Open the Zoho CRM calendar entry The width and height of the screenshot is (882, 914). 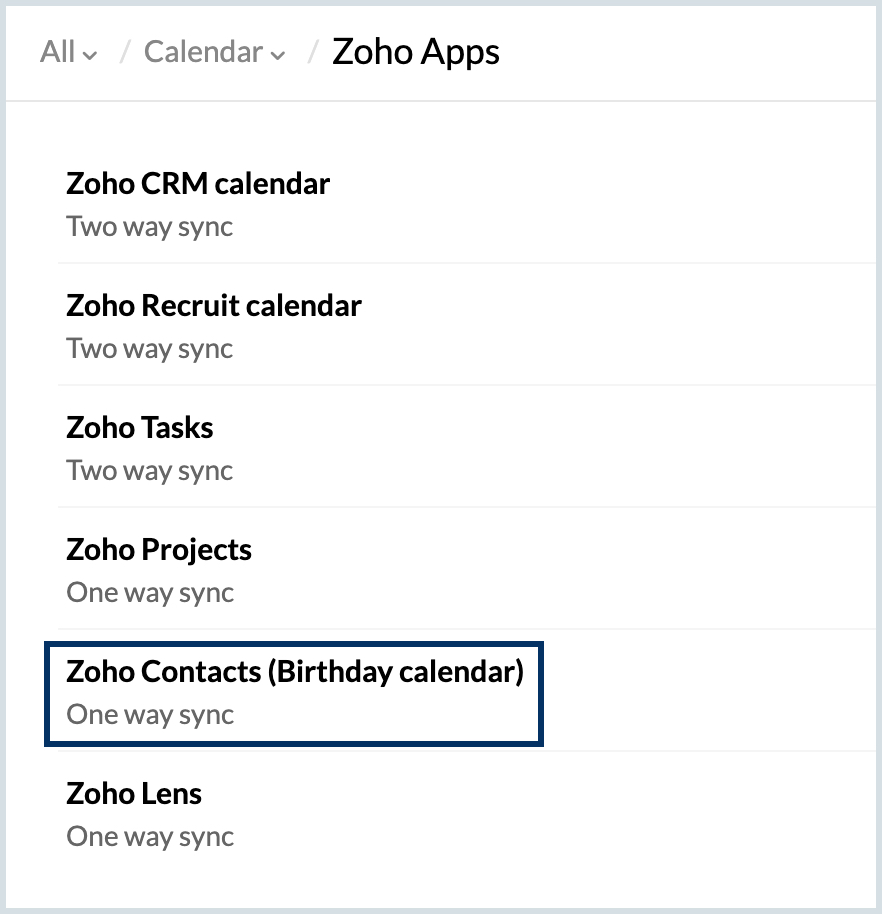(x=198, y=184)
